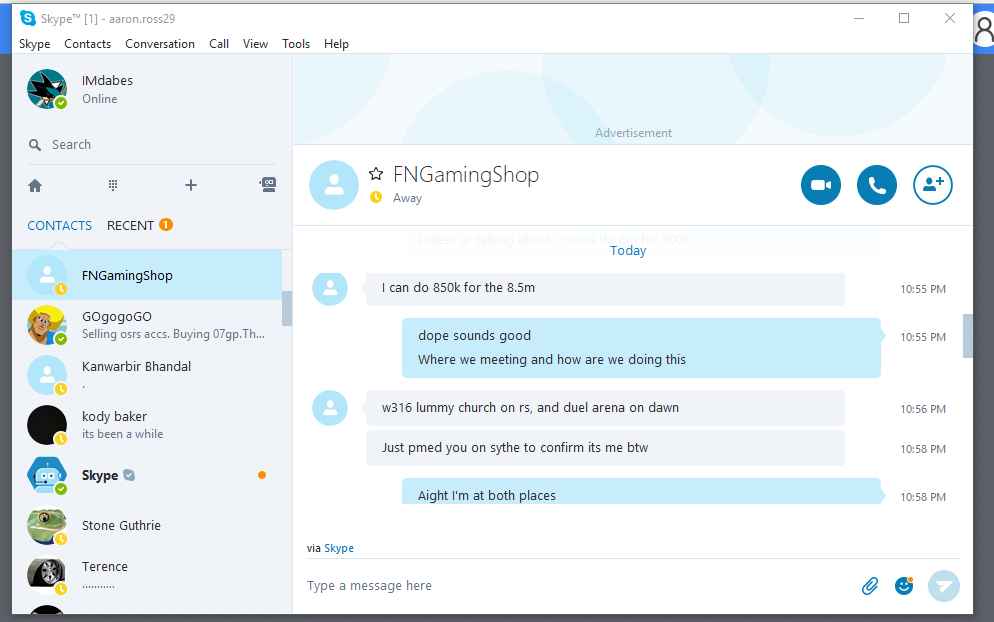Switch to the CONTACTS tab

pos(59,226)
